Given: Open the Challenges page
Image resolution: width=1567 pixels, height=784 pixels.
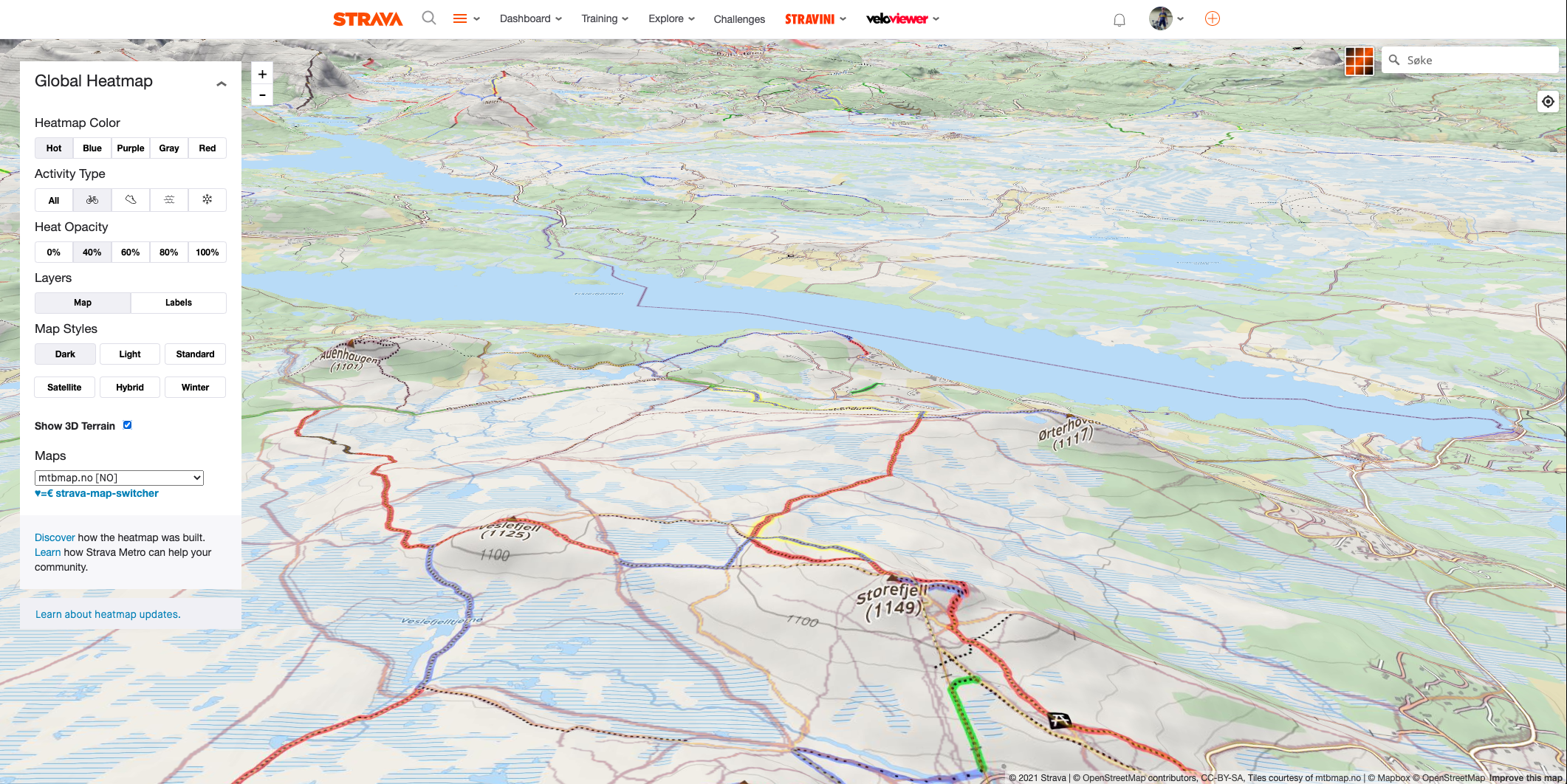Looking at the screenshot, I should point(739,19).
